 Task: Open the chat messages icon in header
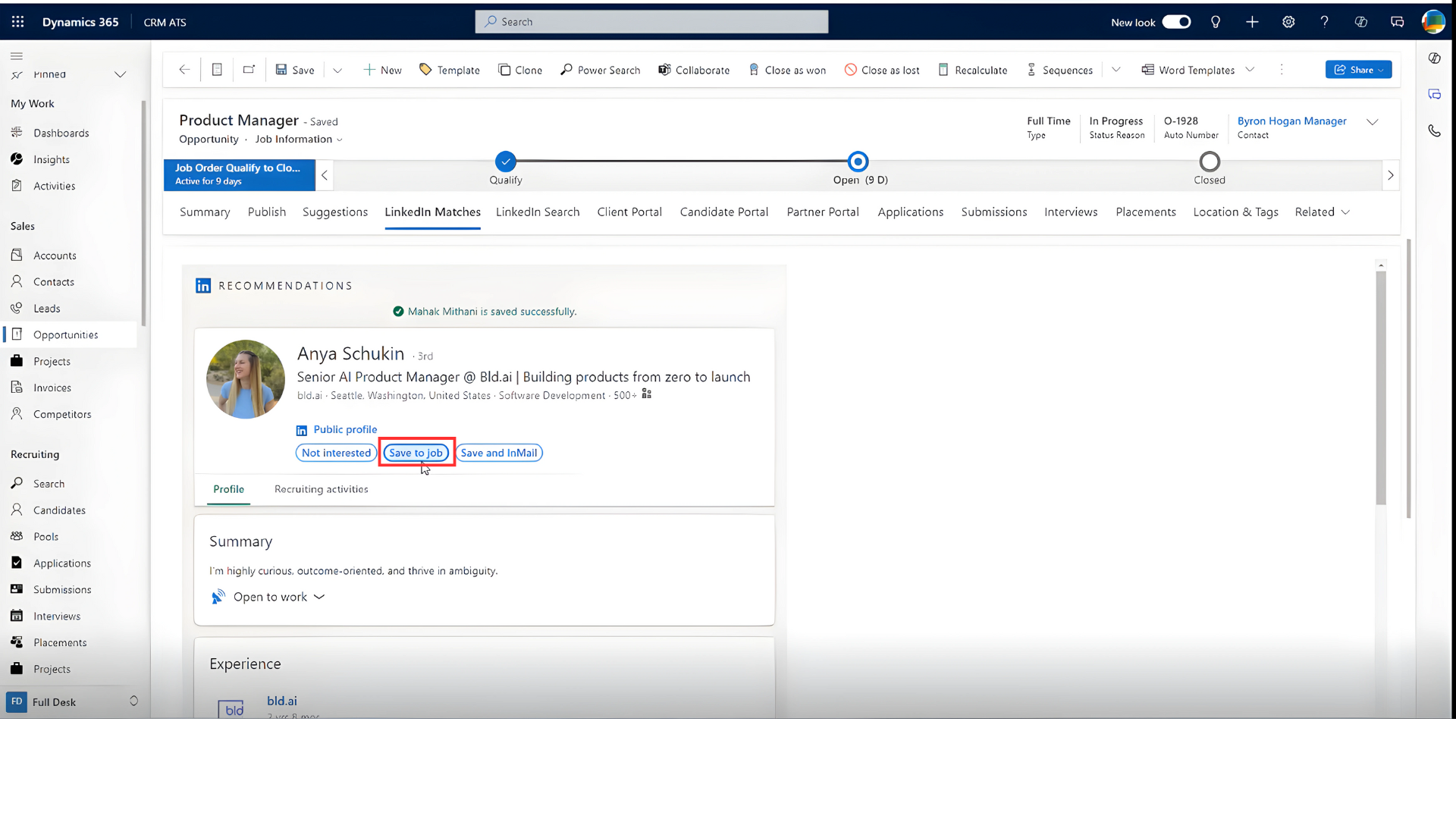pos(1398,22)
